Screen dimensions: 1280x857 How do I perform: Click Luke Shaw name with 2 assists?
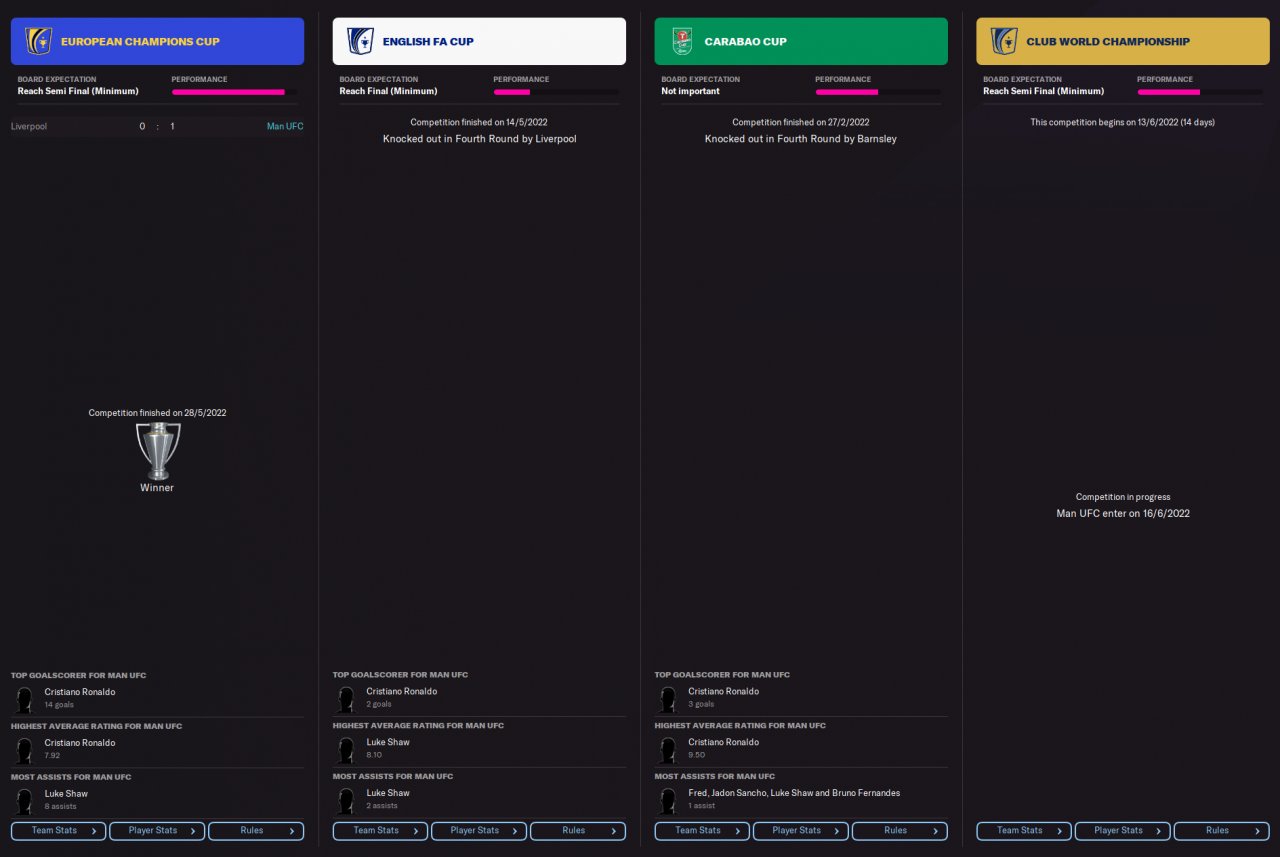[x=388, y=794]
